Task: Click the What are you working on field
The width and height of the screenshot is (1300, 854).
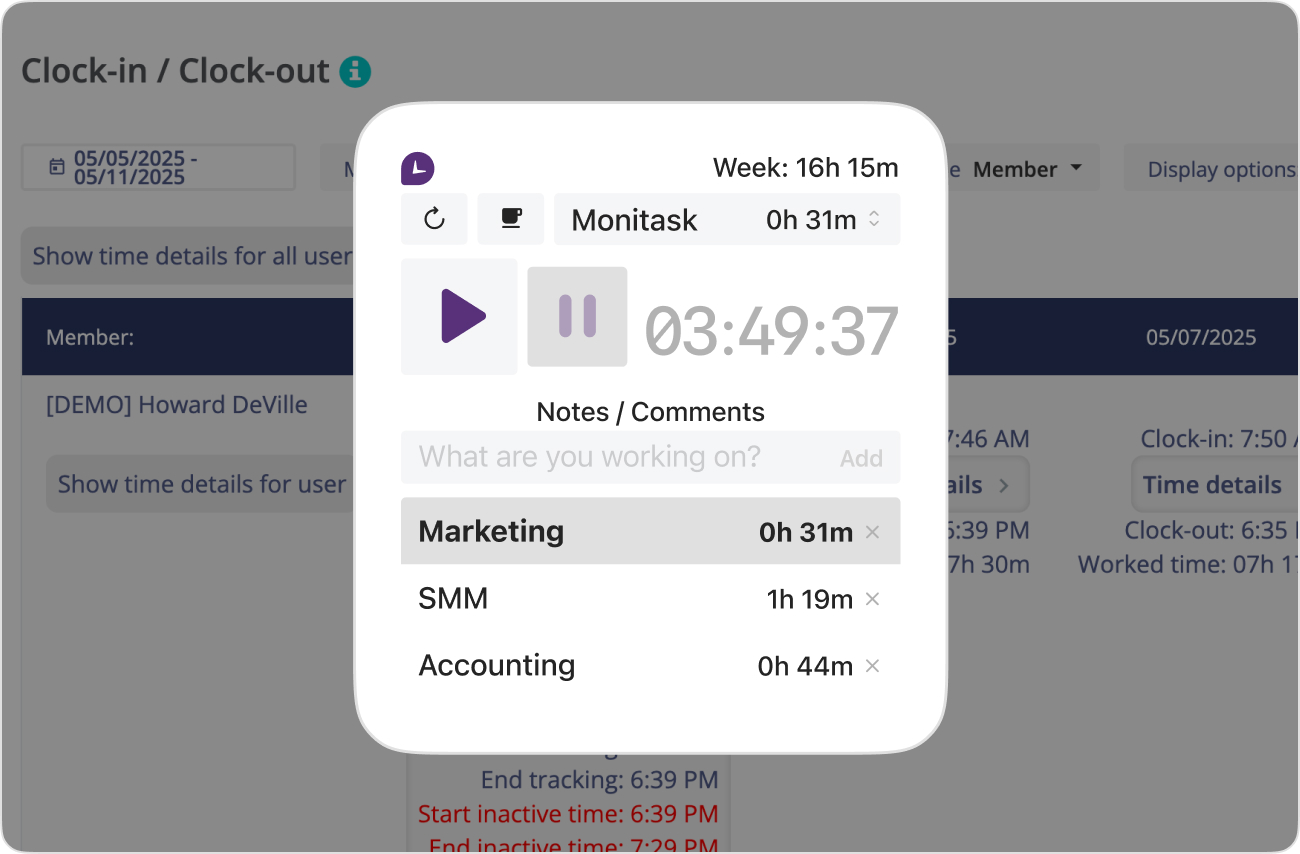Action: (x=600, y=457)
